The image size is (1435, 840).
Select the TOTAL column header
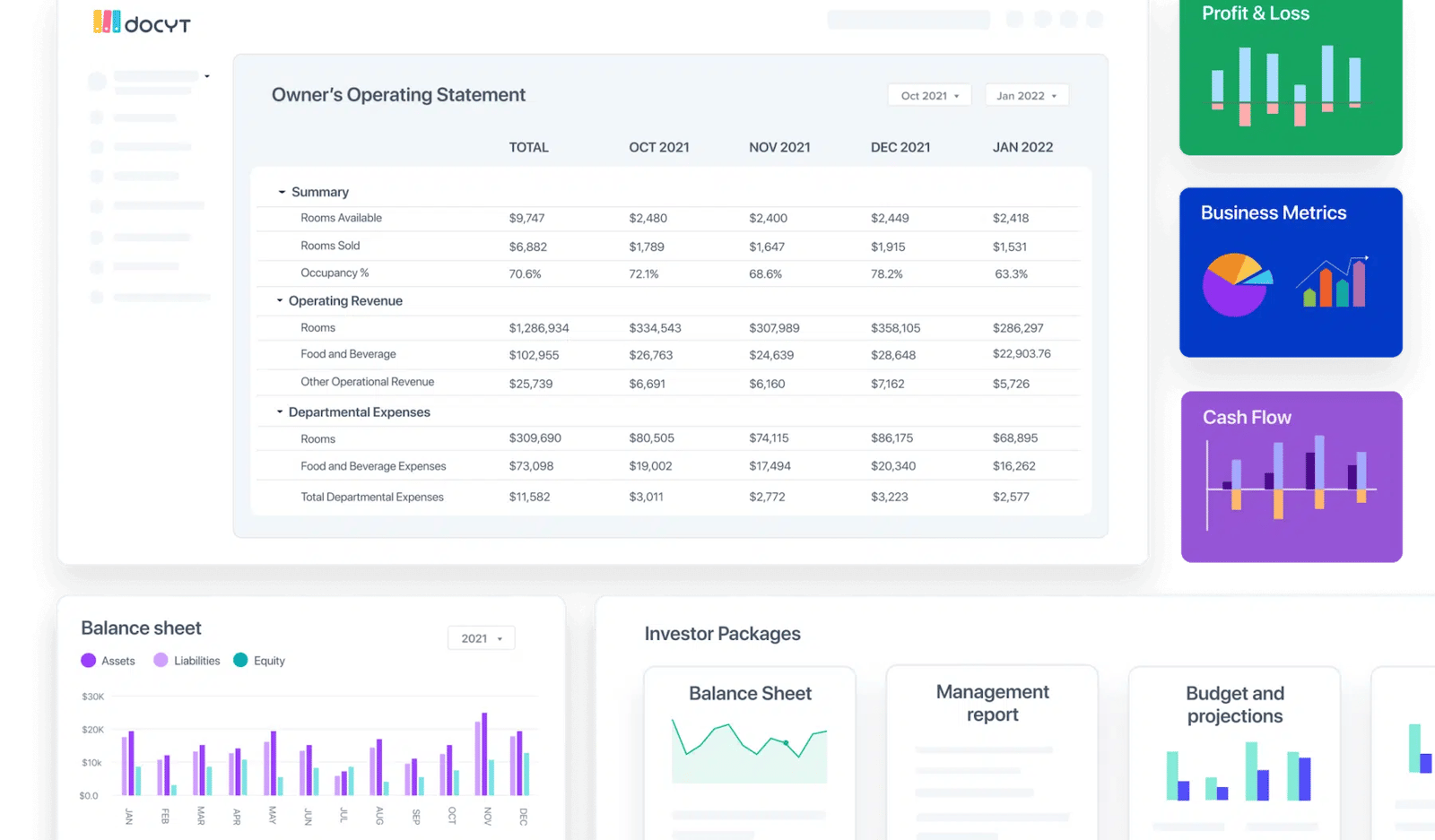point(528,147)
